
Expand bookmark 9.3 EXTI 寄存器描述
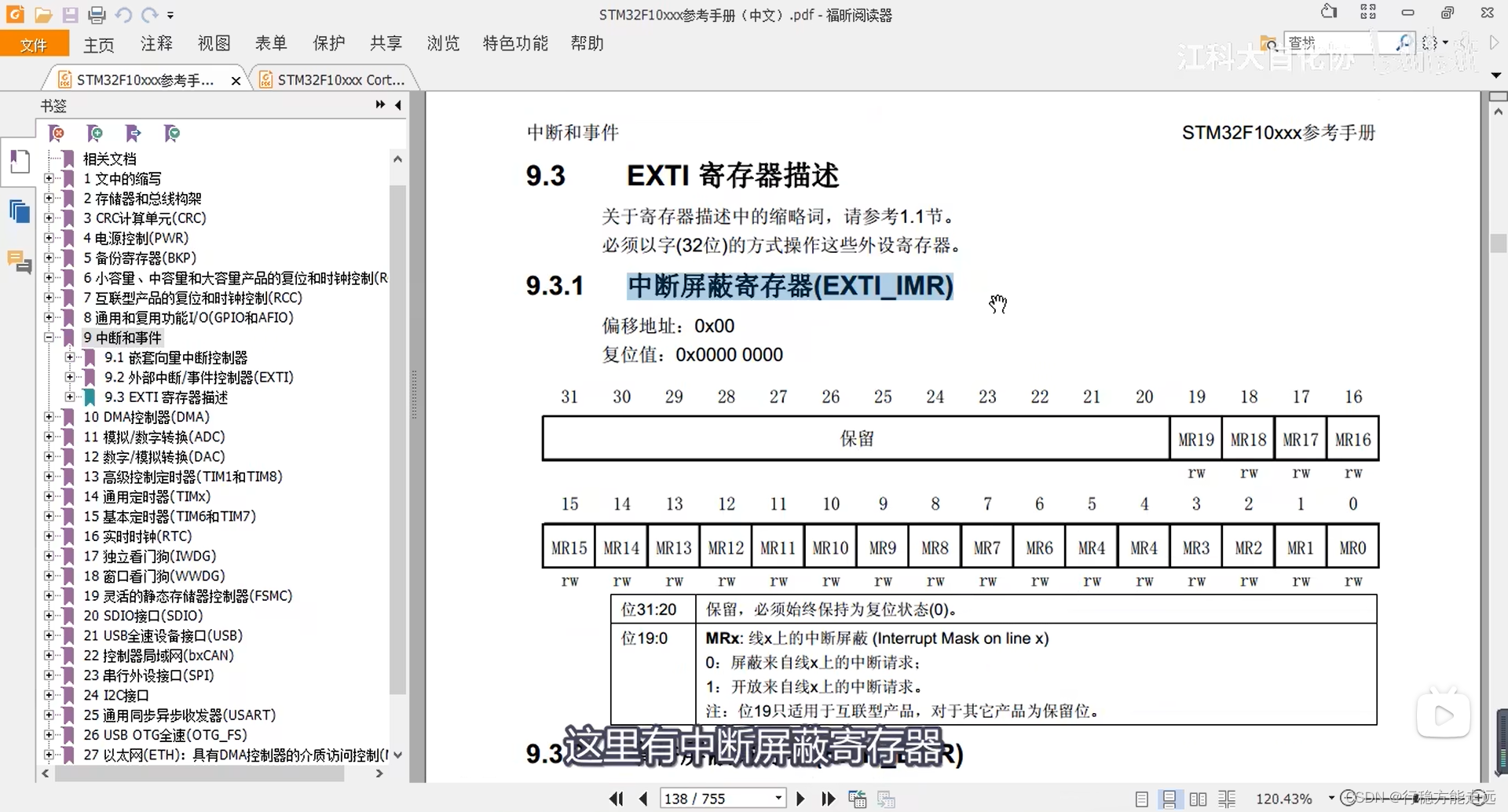(70, 397)
